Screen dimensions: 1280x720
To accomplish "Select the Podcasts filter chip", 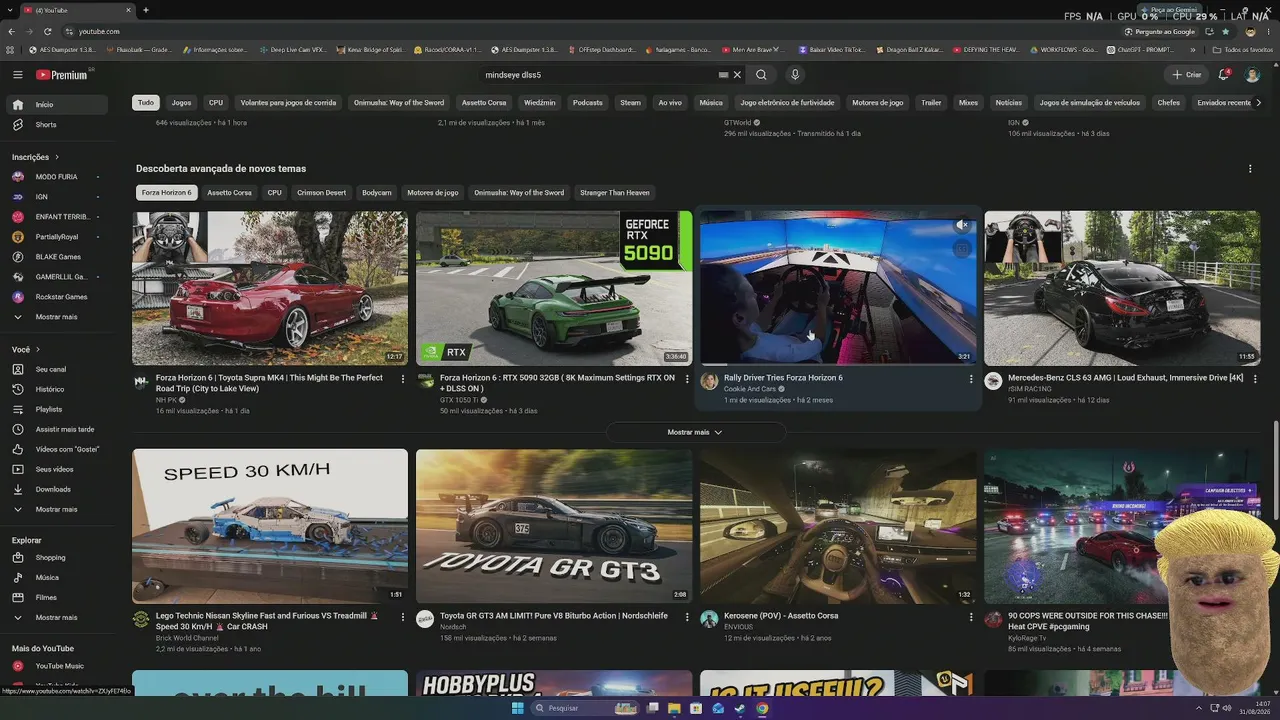I will 588,103.
